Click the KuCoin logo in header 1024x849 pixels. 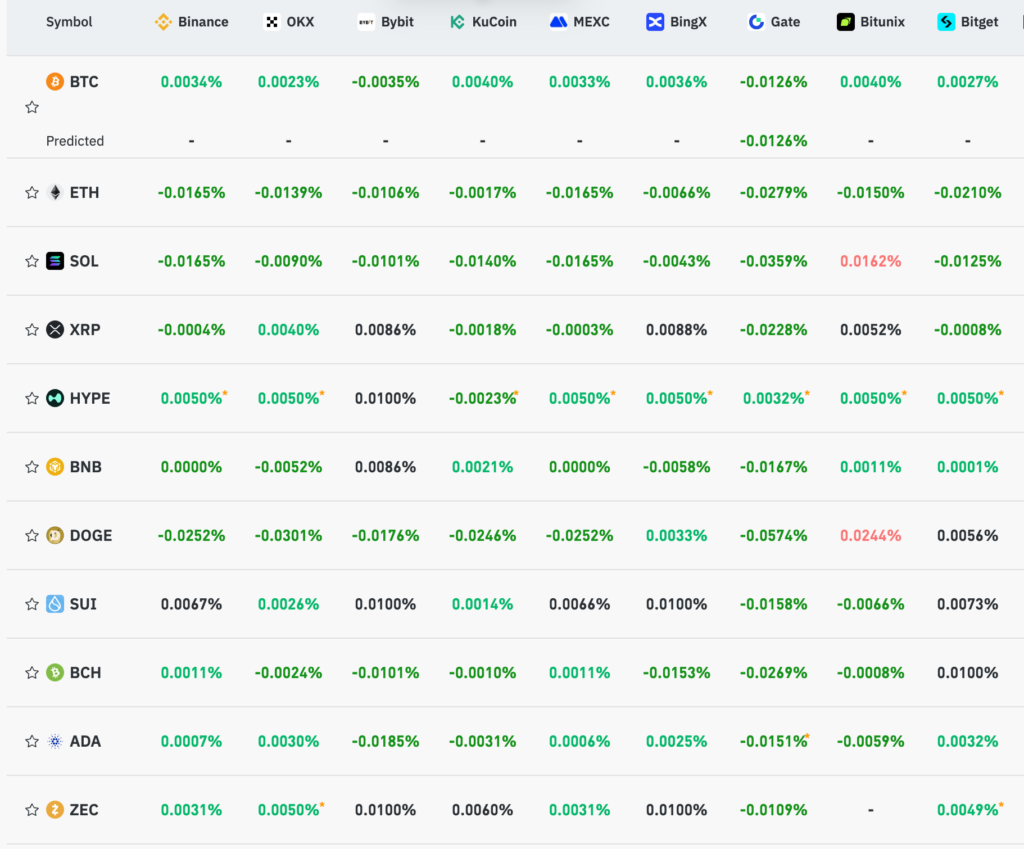[458, 22]
